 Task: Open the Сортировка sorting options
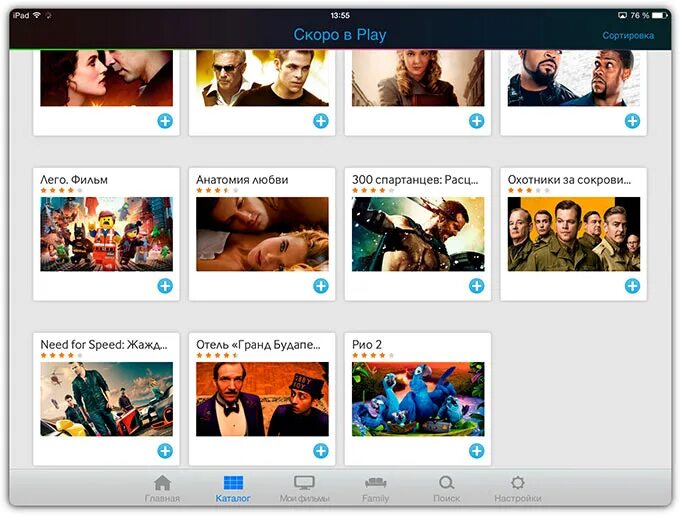[x=628, y=36]
